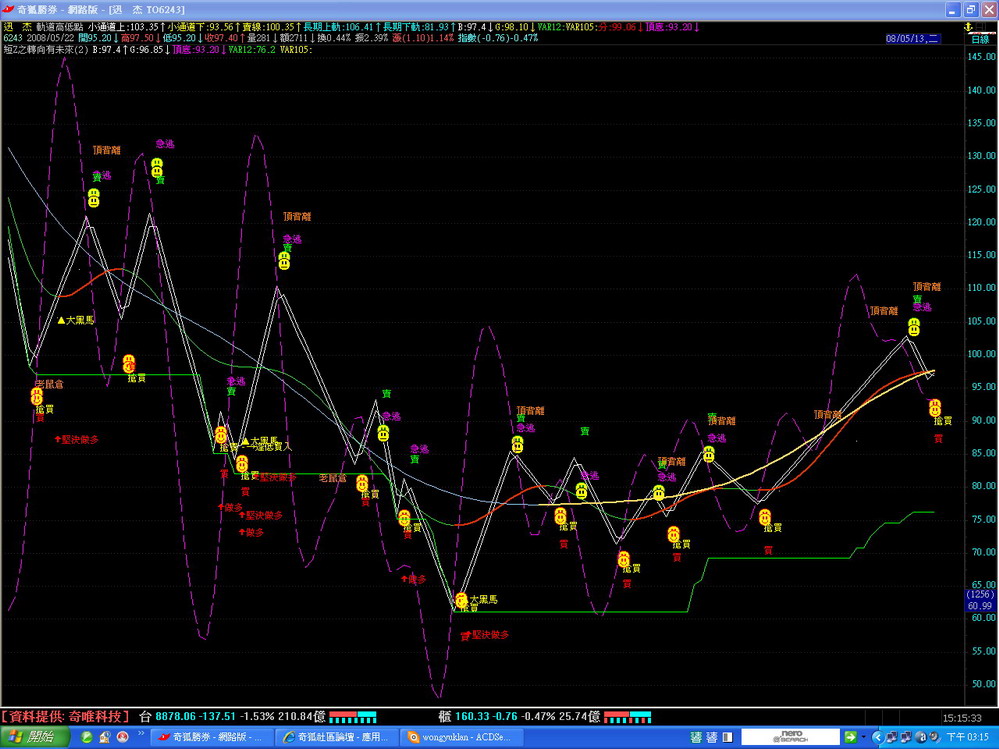The image size is (999, 749).
Task: Click the 短Z之轉向有未來 indicator title
Action: [46, 49]
